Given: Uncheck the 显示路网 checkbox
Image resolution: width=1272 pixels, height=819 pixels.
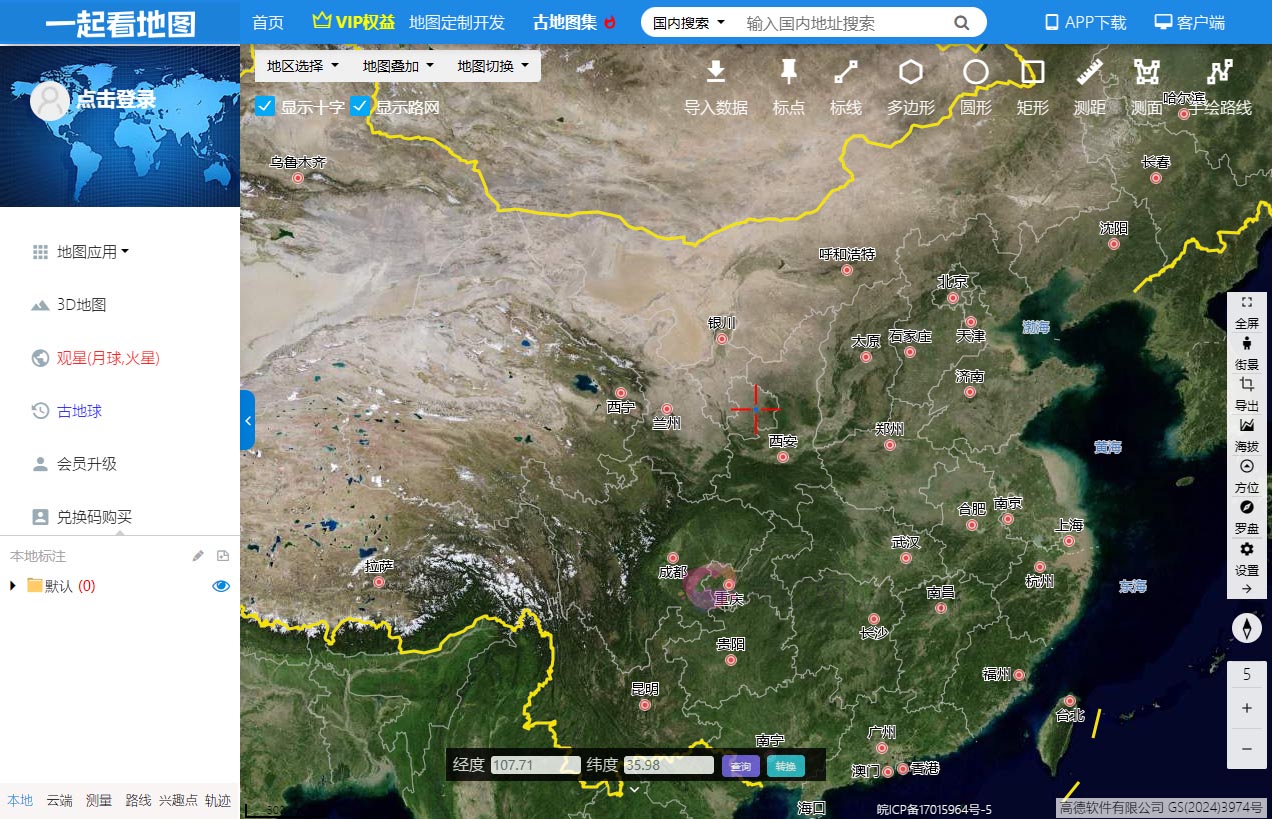Looking at the screenshot, I should 360,107.
